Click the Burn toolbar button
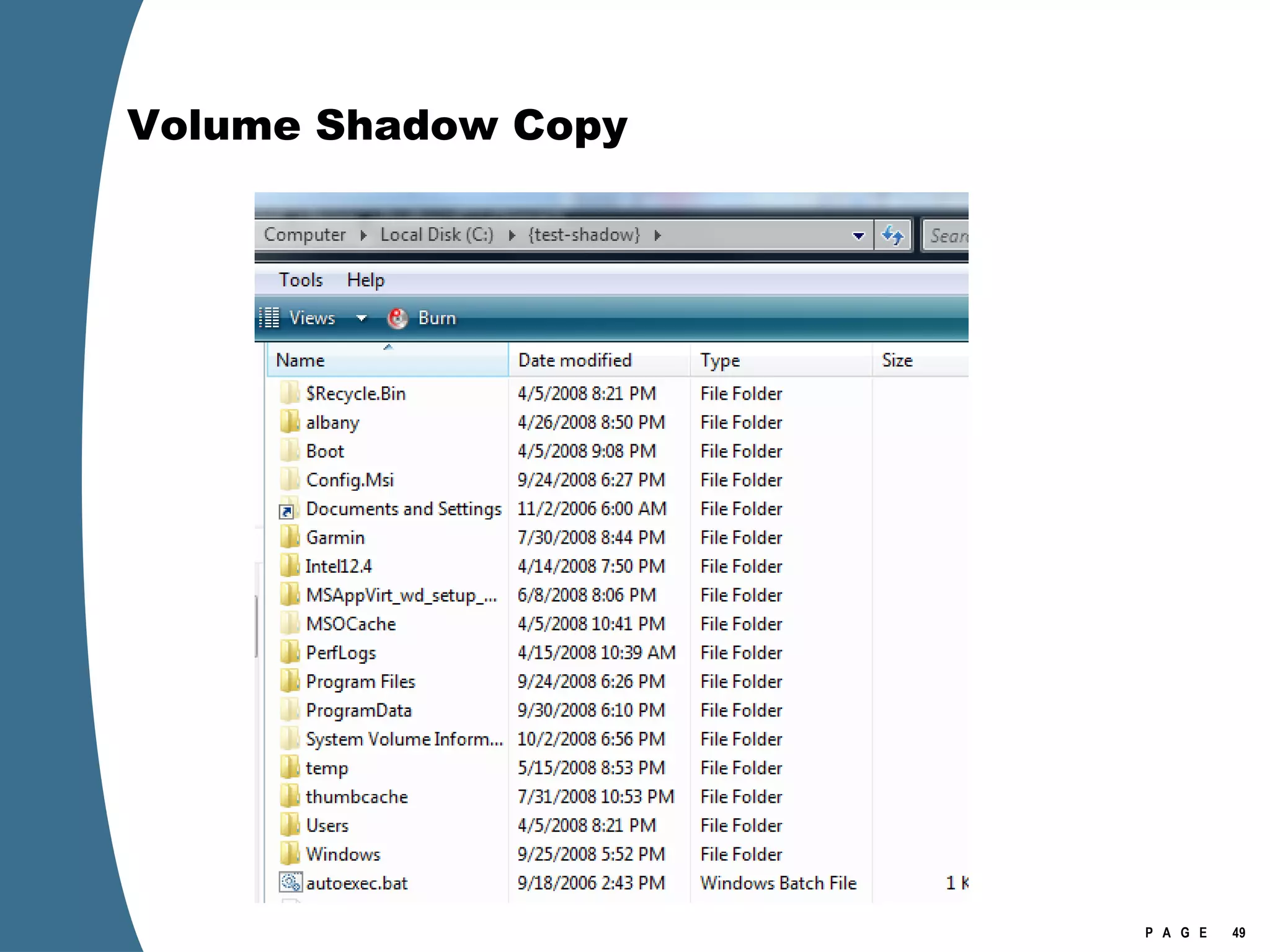This screenshot has height=952, width=1270. 422,318
